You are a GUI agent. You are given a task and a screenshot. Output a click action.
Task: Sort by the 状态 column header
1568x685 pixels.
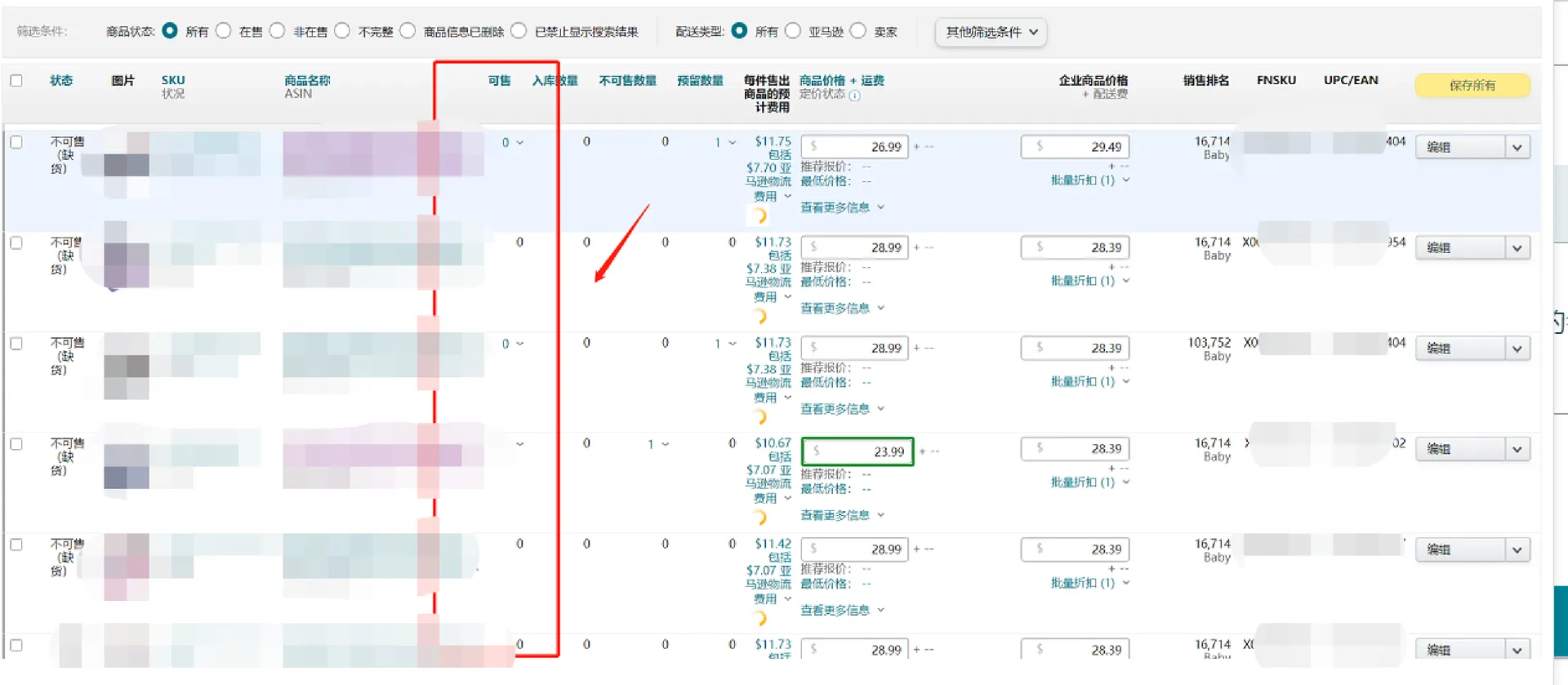[61, 80]
